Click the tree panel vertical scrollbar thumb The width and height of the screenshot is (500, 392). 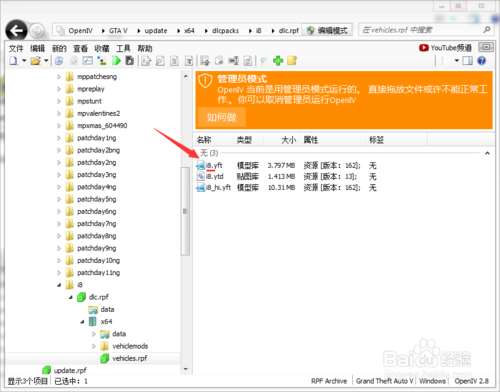[185, 211]
